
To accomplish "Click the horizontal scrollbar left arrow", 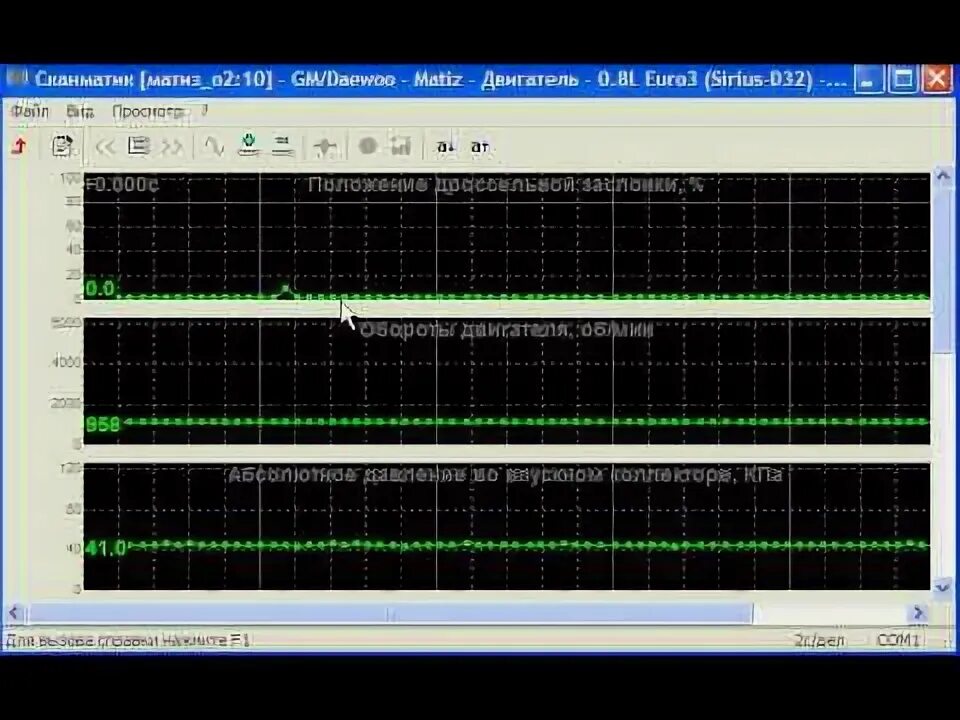I will pos(13,612).
